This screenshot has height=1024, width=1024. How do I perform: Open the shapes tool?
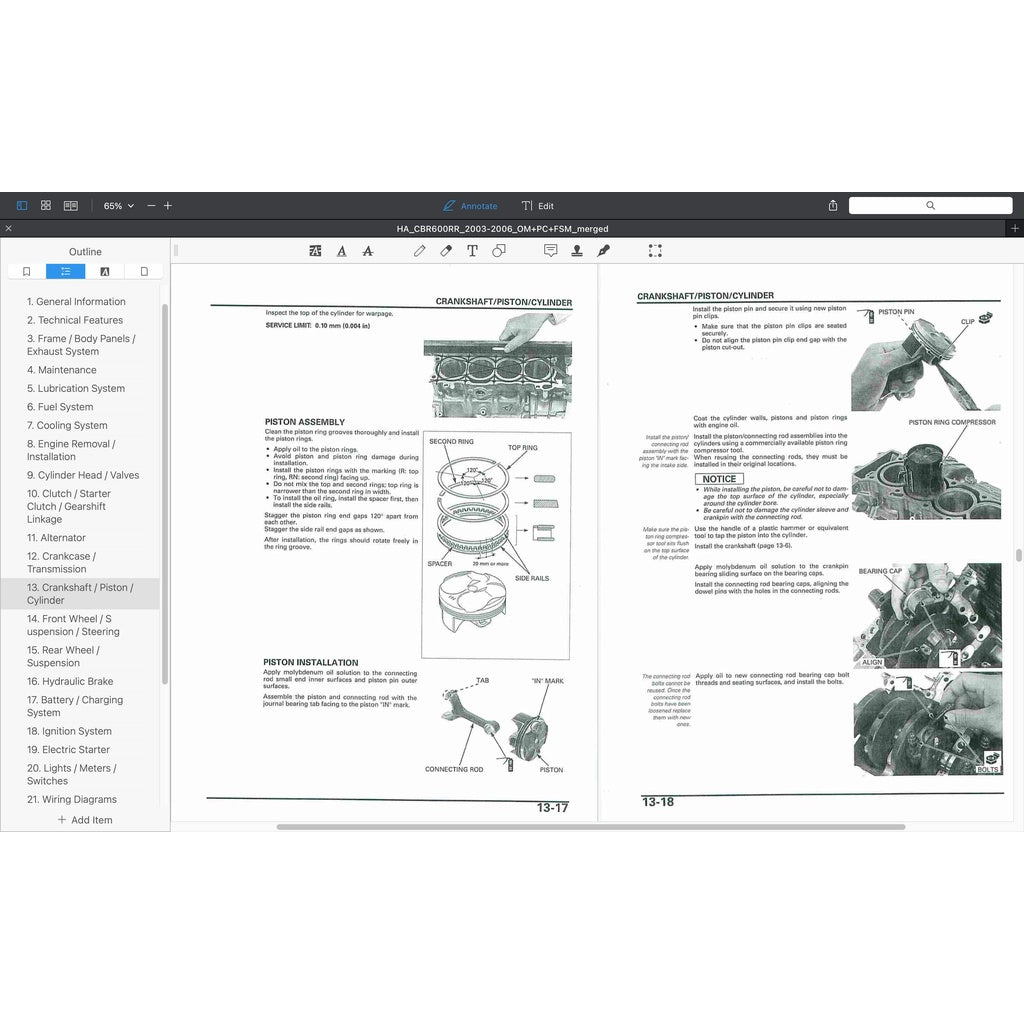(x=498, y=251)
